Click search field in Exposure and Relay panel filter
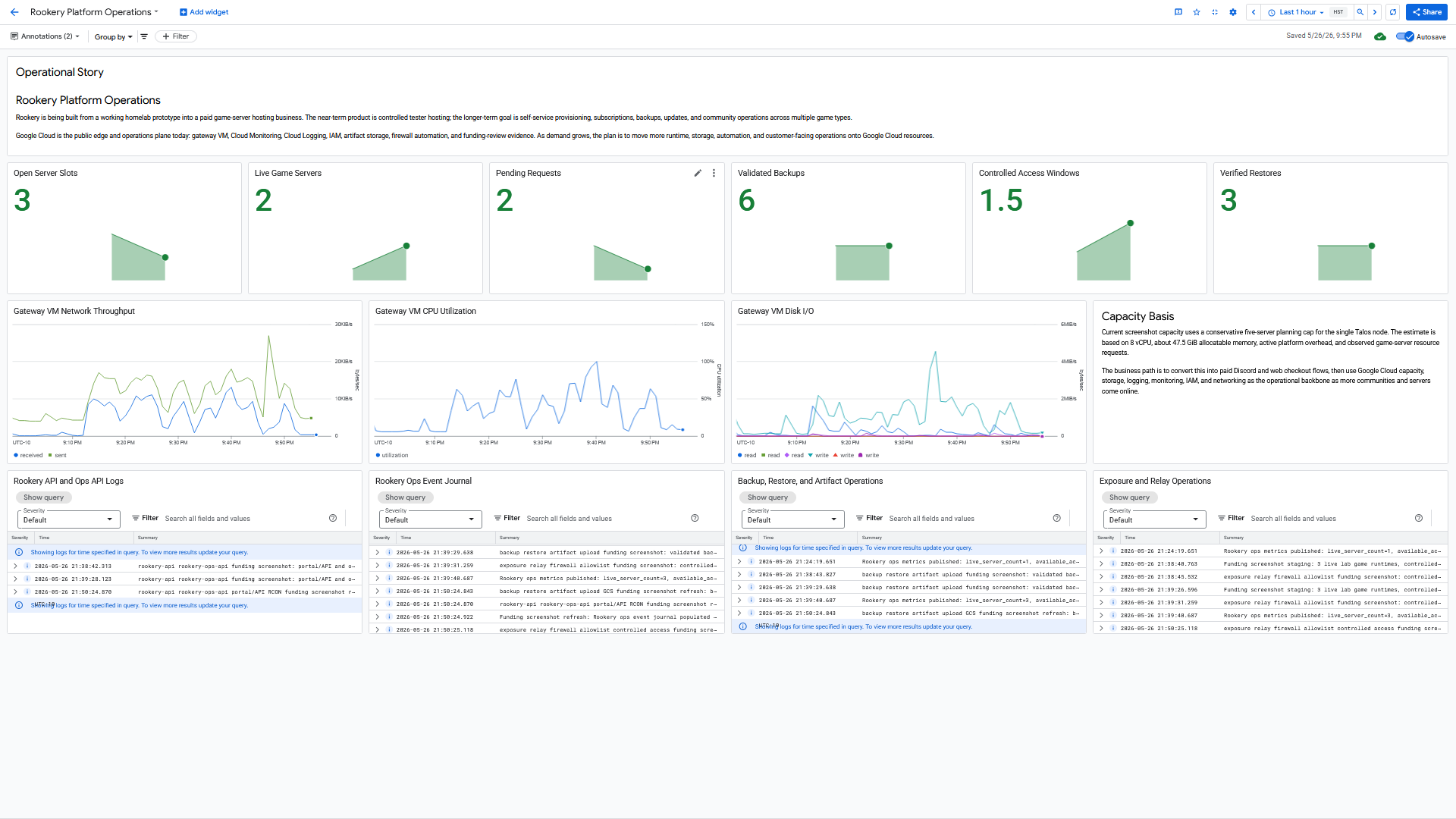 [1329, 519]
